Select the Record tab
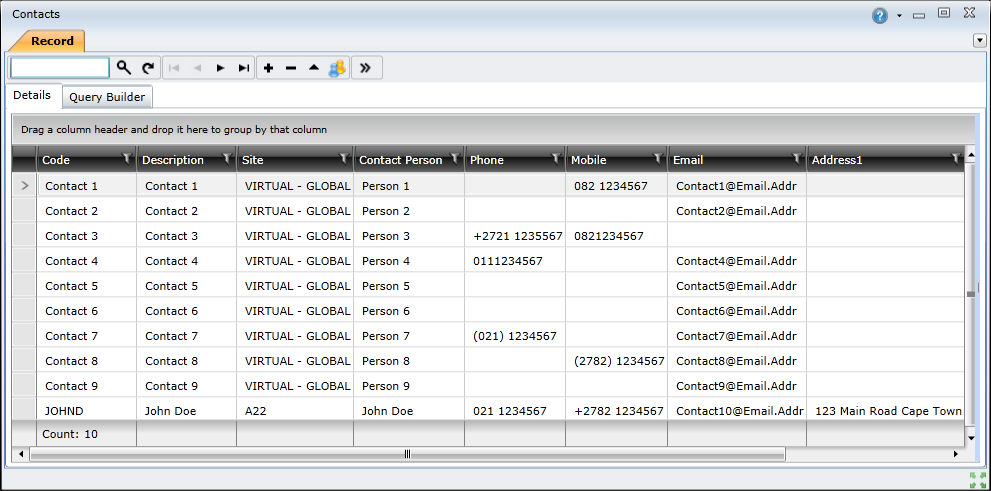This screenshot has width=991, height=491. pyautogui.click(x=52, y=41)
